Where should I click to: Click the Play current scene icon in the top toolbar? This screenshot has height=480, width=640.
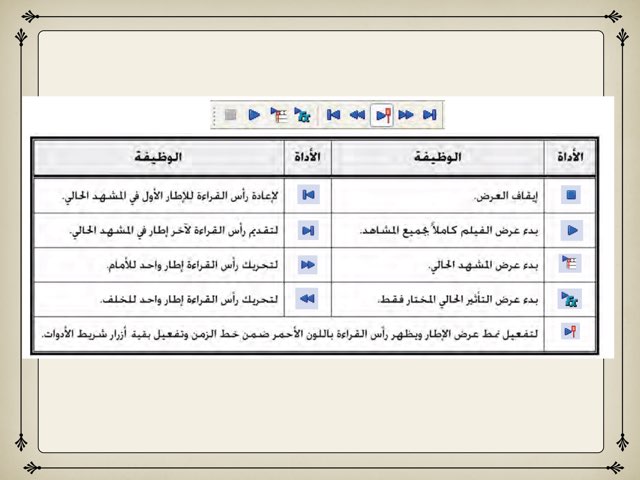pos(279,115)
